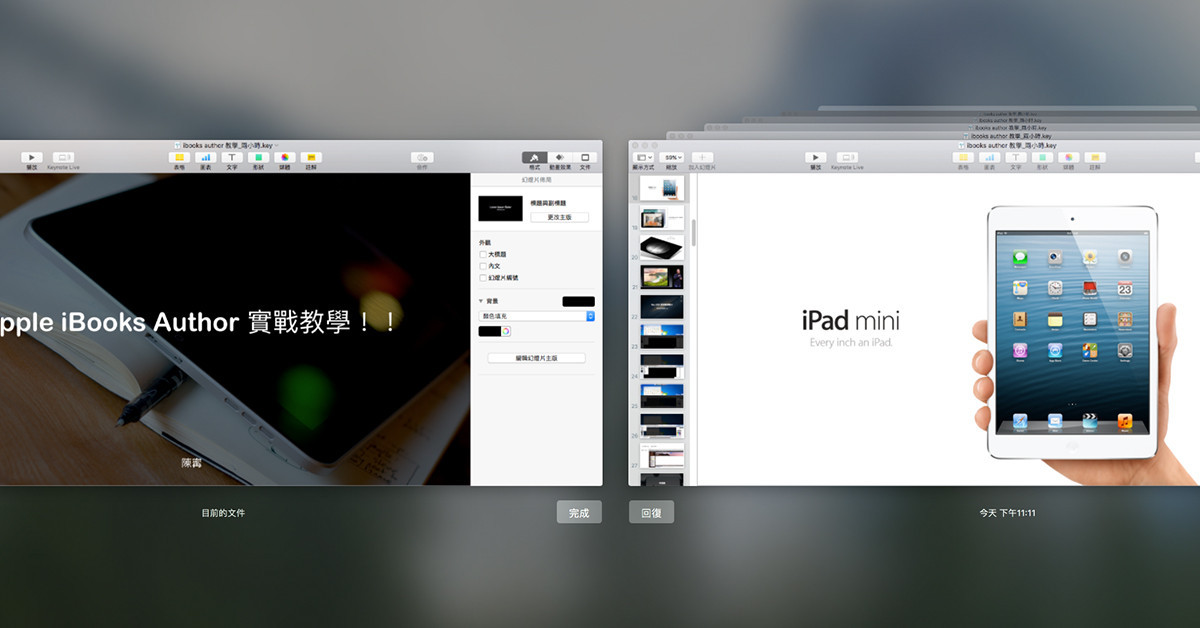Image resolution: width=1200 pixels, height=628 pixels.
Task: Open the media (媒體) picker in left toolbar
Action: coord(285,157)
